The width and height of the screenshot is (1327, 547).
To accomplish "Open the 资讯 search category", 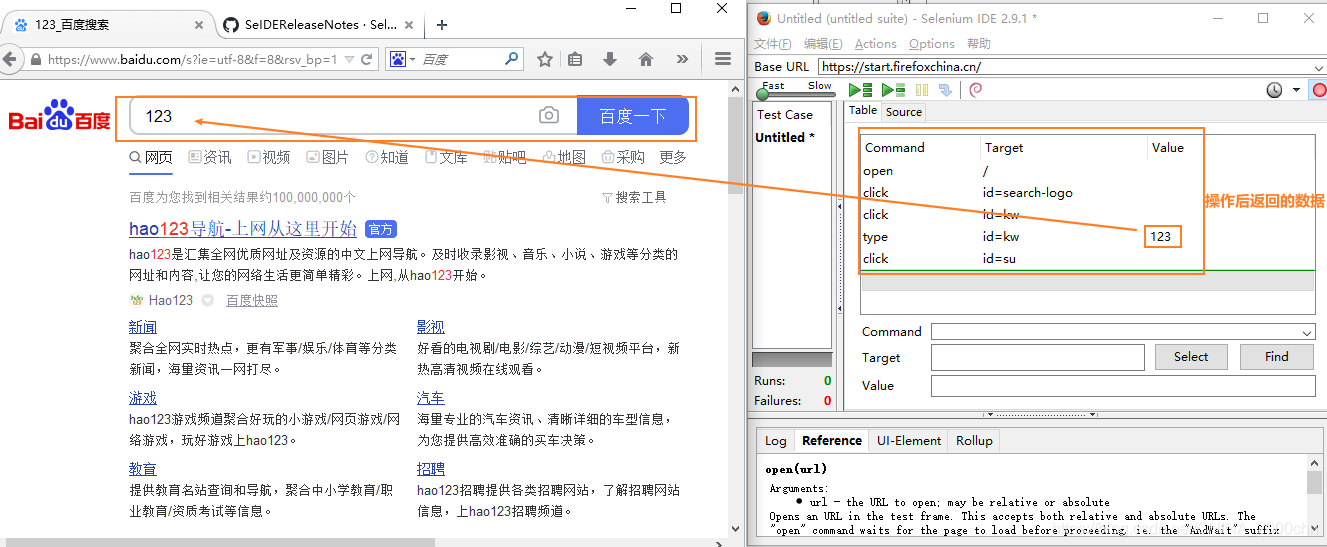I will point(210,157).
